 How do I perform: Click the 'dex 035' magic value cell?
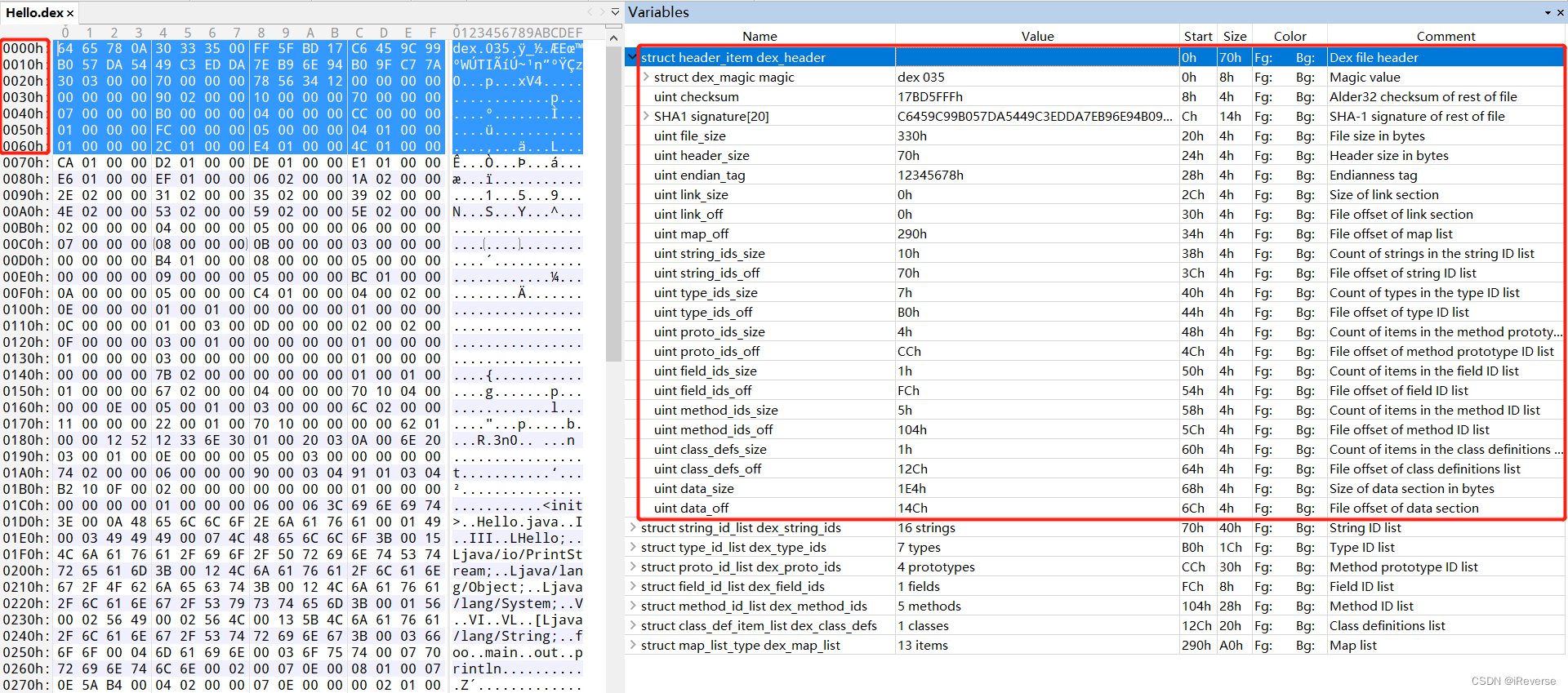1037,77
